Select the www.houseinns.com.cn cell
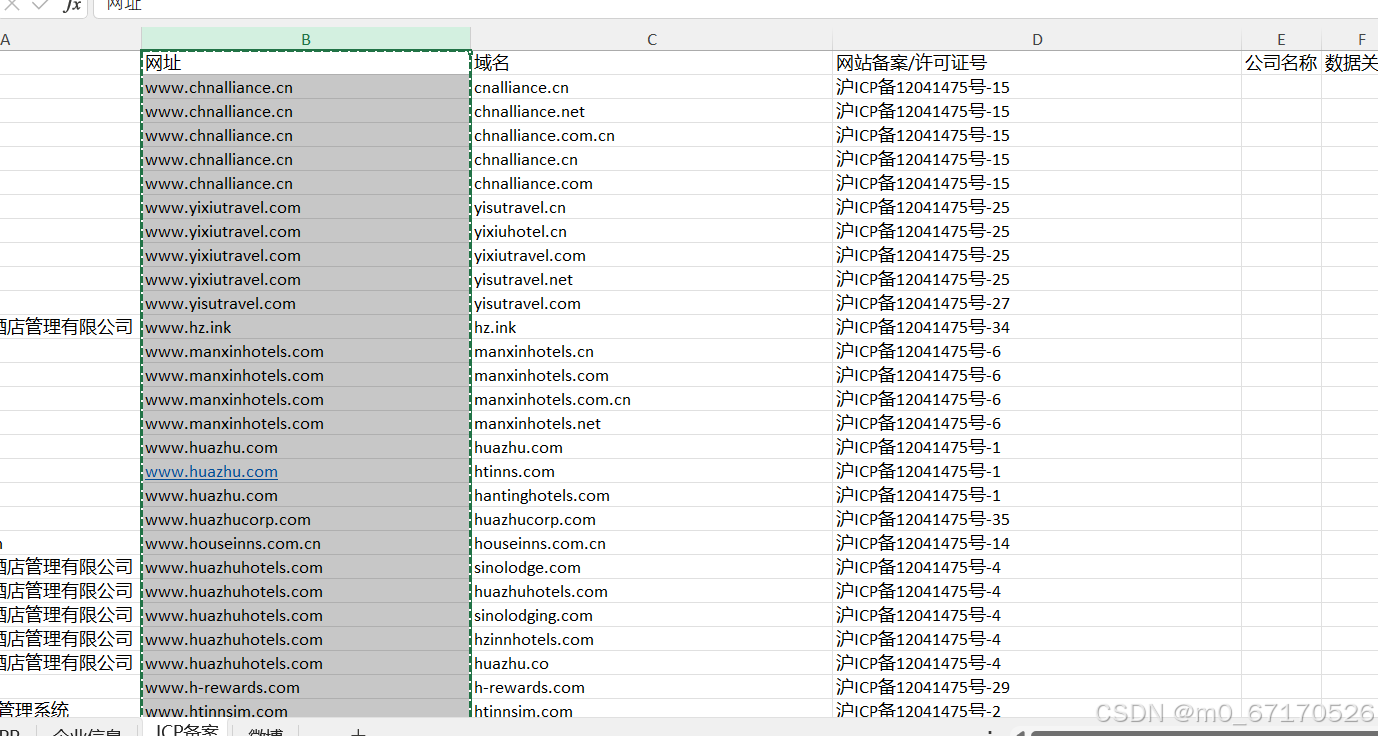Image resolution: width=1378 pixels, height=736 pixels. [306, 543]
